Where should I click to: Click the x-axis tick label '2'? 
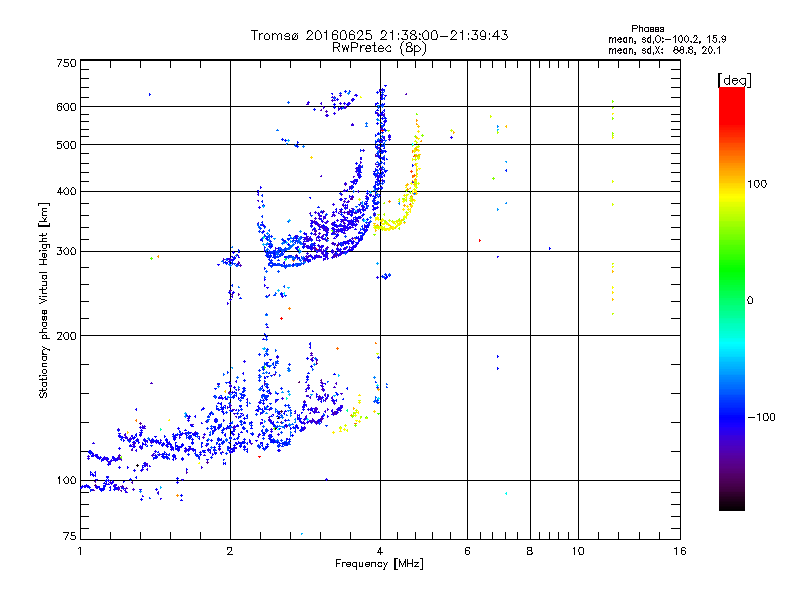pyautogui.click(x=230, y=551)
